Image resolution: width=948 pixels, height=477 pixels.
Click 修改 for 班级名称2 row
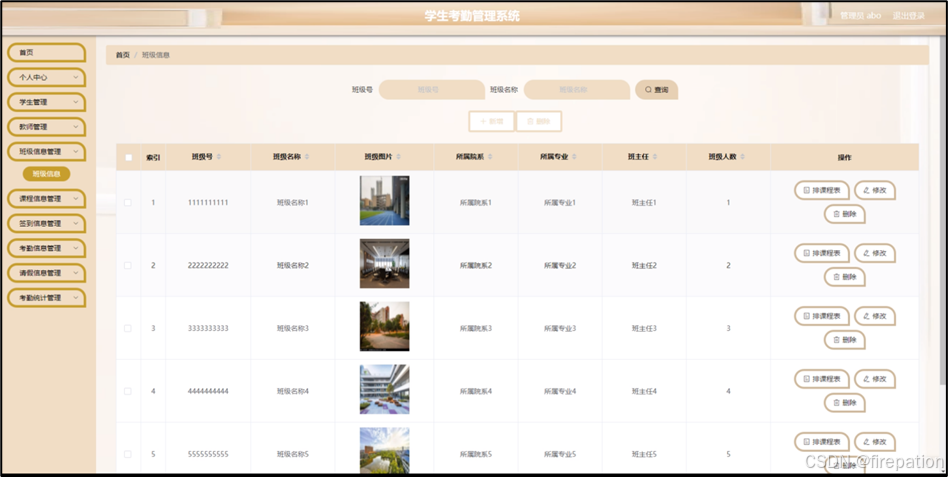point(875,253)
